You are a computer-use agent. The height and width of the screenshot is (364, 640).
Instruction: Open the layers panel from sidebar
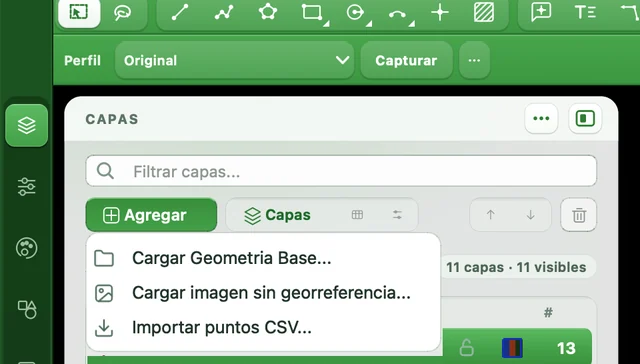click(27, 125)
